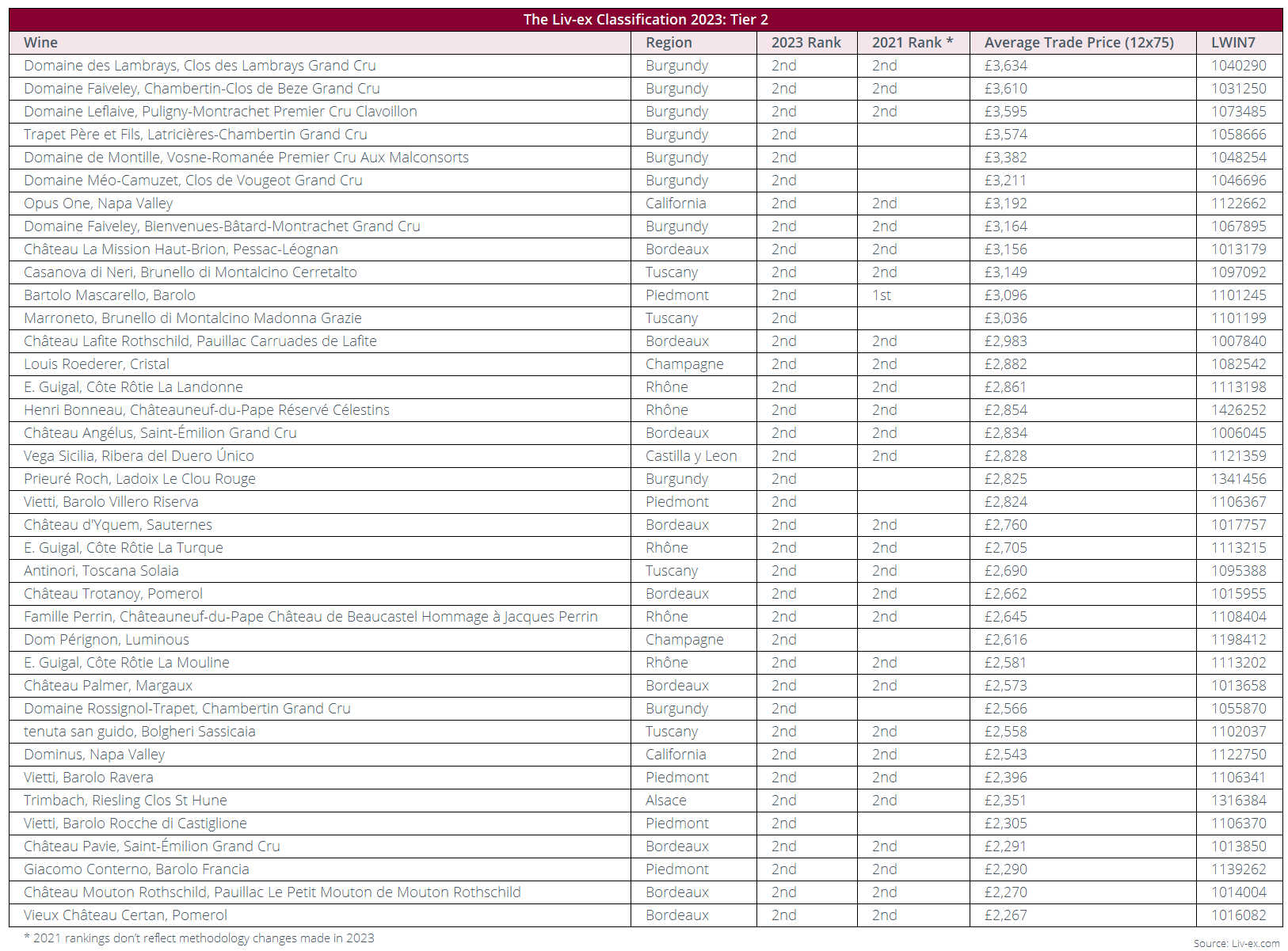The height and width of the screenshot is (951, 1288).
Task: Click the '1st' rank for Bartolo Mascarello
Action: pyautogui.click(x=882, y=295)
